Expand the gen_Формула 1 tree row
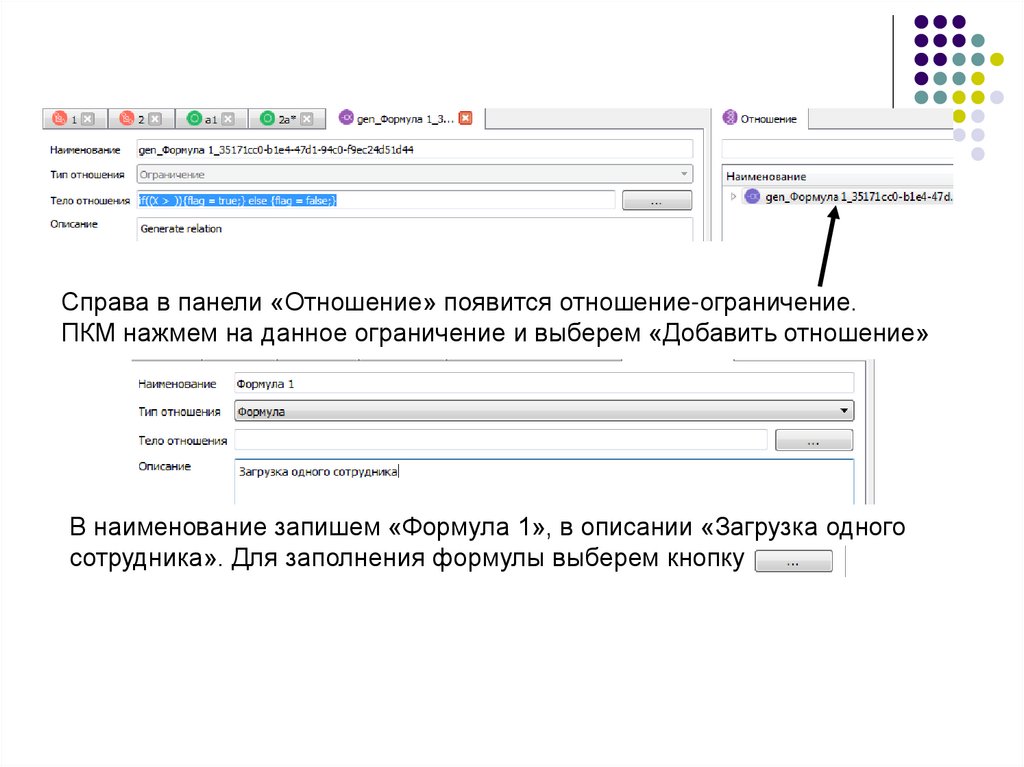The height and width of the screenshot is (767, 1024). point(733,197)
